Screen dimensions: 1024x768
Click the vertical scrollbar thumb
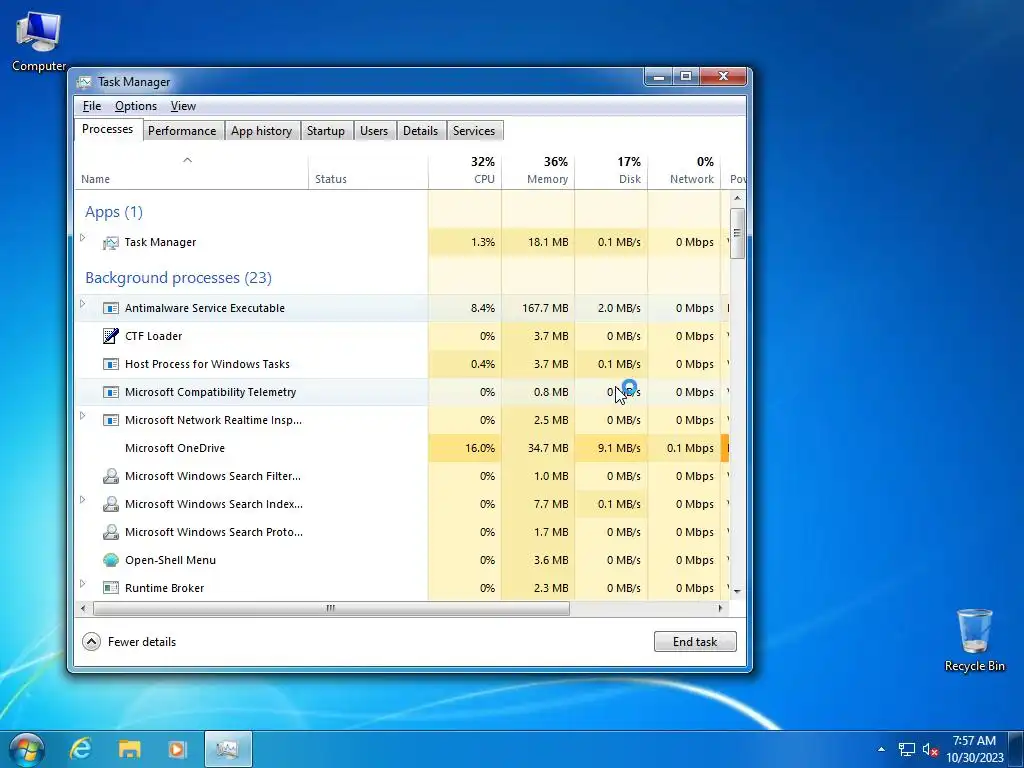737,233
